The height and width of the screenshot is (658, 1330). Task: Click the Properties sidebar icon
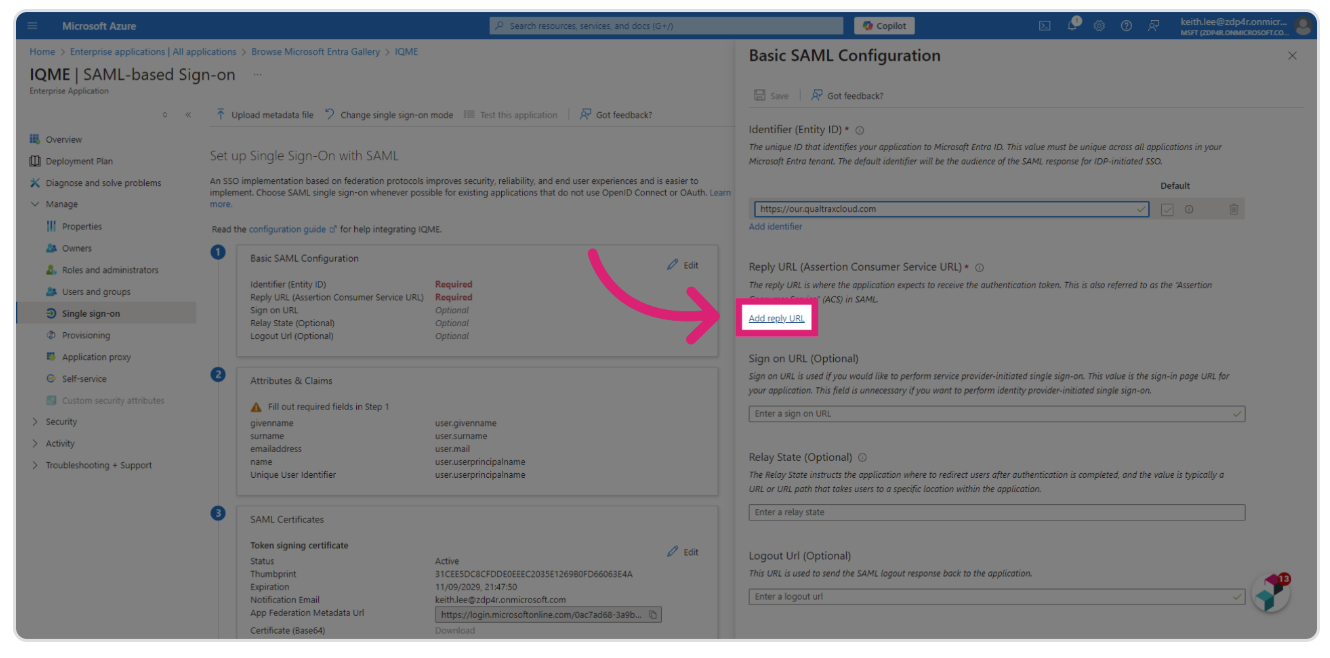[x=51, y=226]
